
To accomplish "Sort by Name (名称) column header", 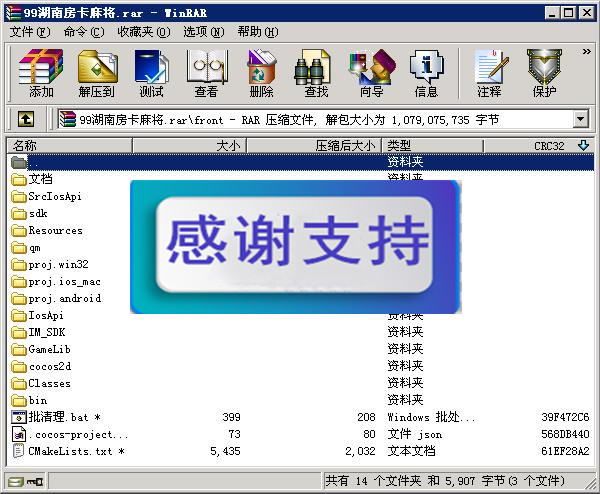I will tap(70, 146).
